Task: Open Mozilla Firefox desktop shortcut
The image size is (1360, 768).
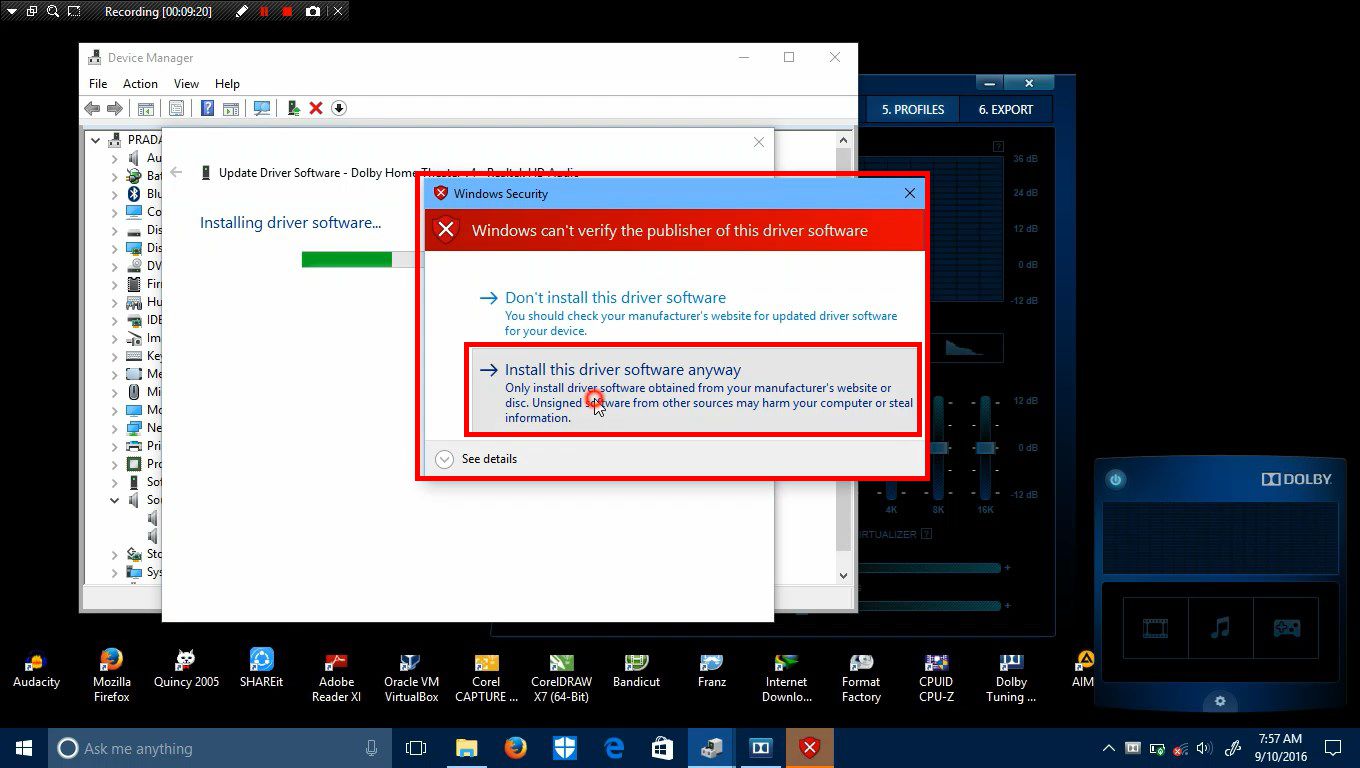Action: pyautogui.click(x=111, y=676)
